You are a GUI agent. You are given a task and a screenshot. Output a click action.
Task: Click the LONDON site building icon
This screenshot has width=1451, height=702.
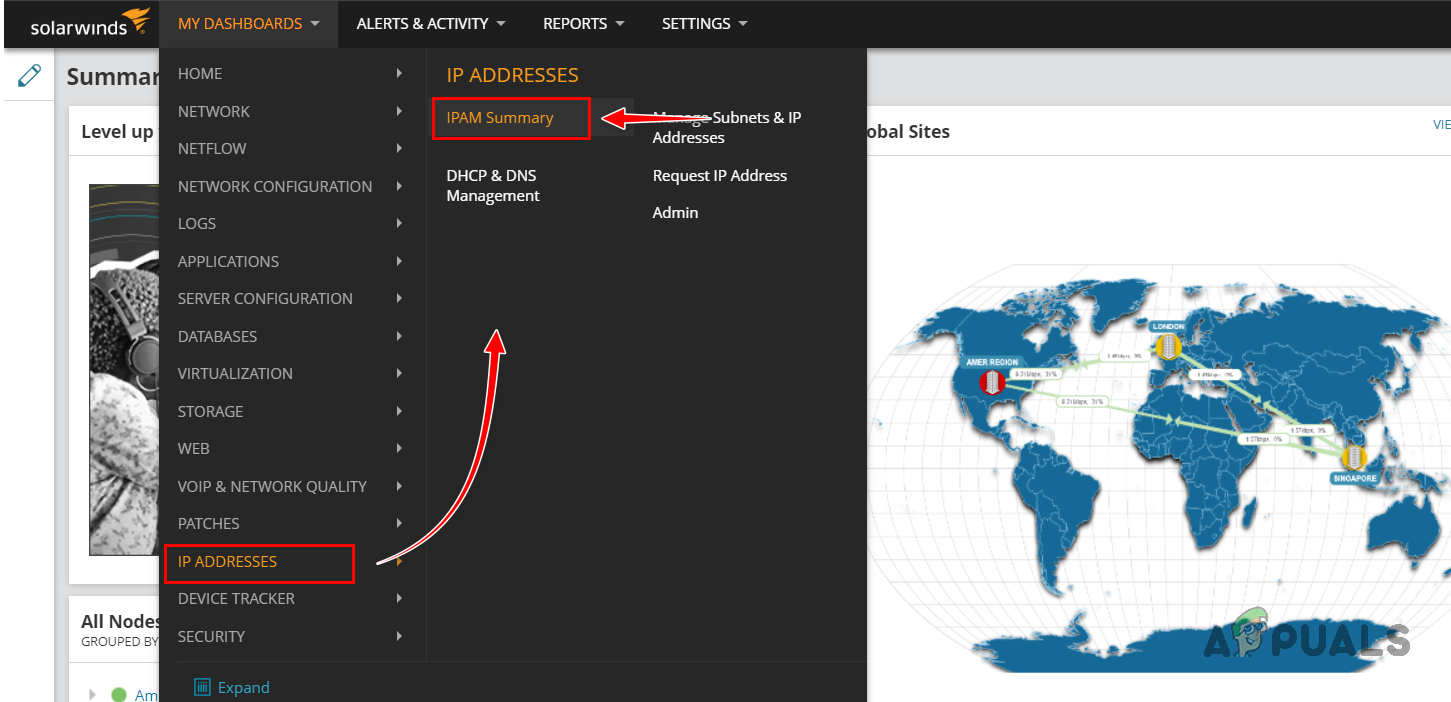coord(1167,347)
